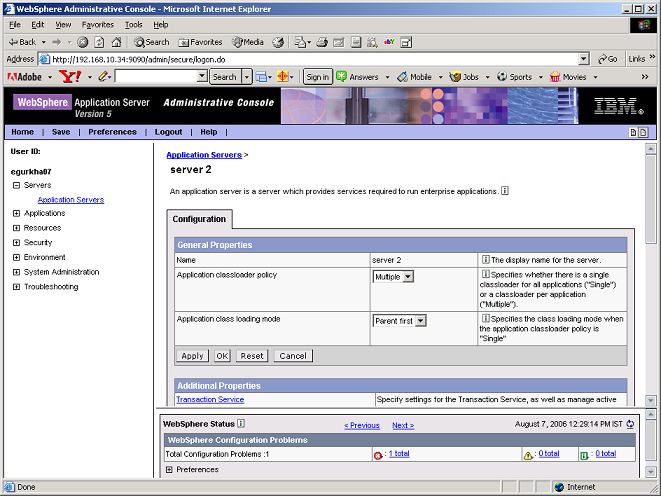Image resolution: width=661 pixels, height=496 pixels.
Task: Click the Application Servers breadcrumb link
Action: pyautogui.click(x=204, y=155)
